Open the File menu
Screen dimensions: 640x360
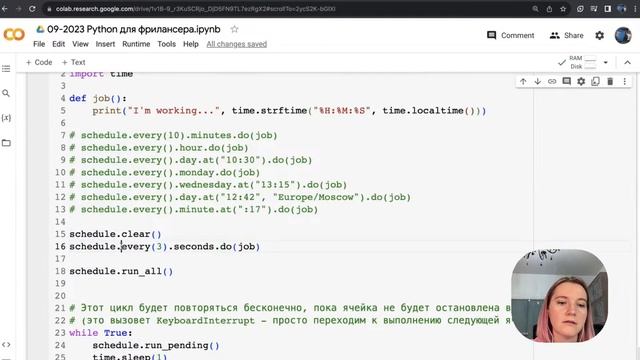[39, 44]
